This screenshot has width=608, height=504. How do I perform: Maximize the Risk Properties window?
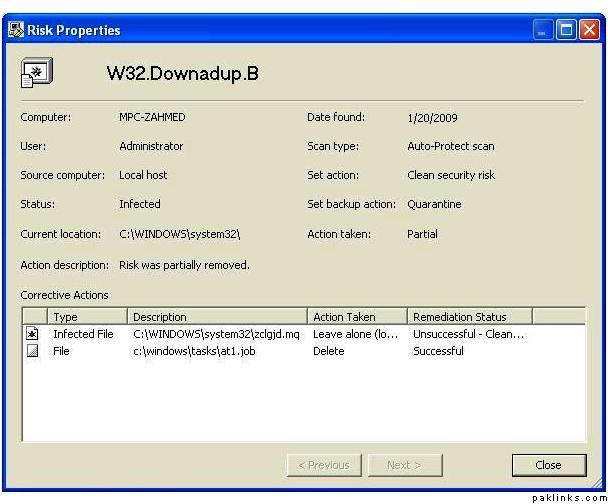pyautogui.click(x=566, y=30)
